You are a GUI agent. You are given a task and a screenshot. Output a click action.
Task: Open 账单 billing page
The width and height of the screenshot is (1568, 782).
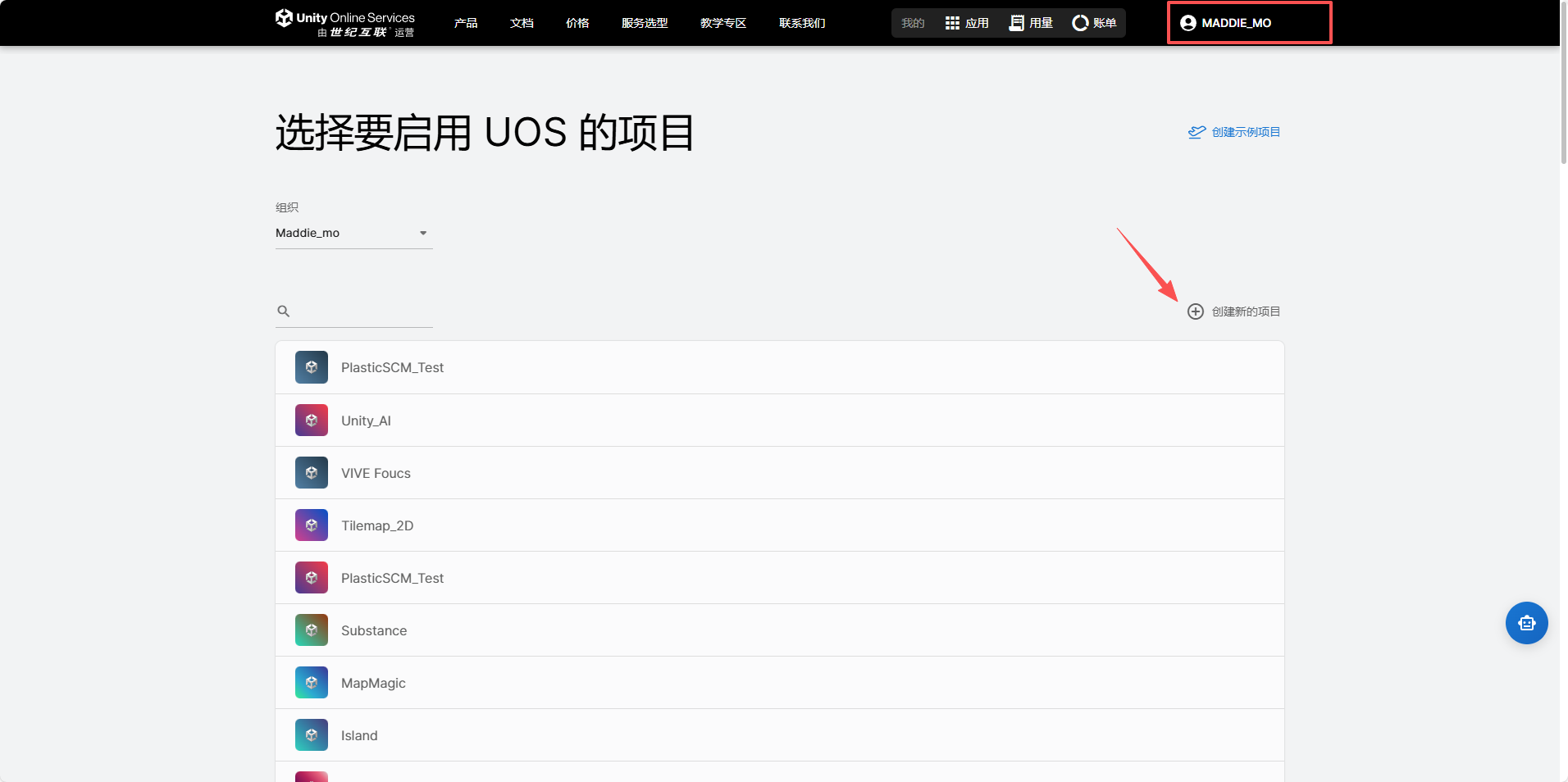1095,23
